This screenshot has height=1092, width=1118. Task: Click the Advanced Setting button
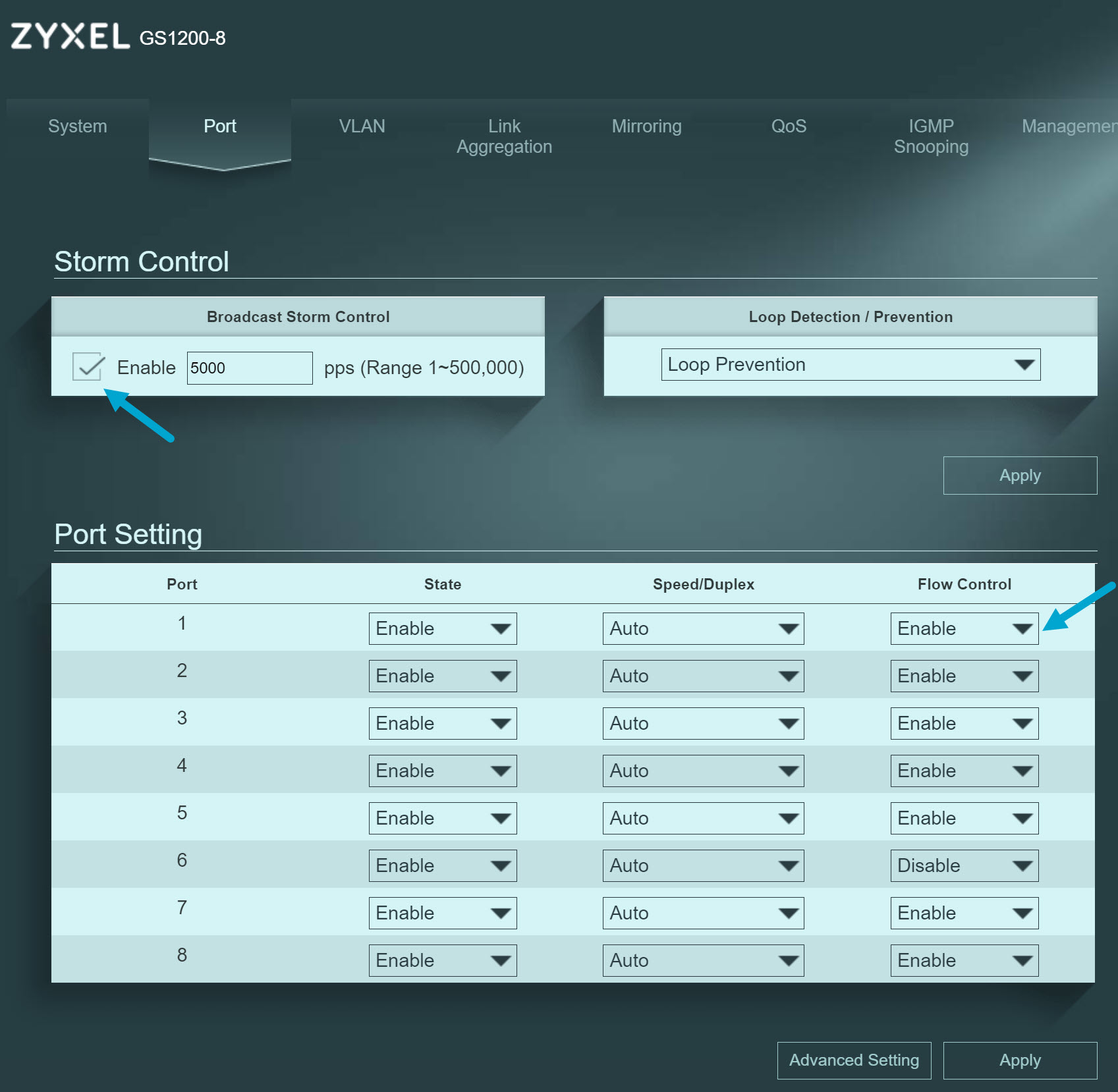[x=854, y=1060]
